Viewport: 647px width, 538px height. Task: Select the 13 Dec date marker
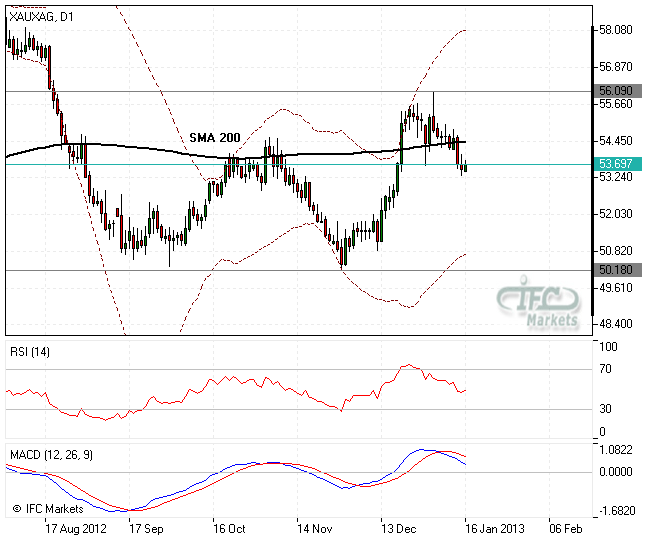pos(398,527)
